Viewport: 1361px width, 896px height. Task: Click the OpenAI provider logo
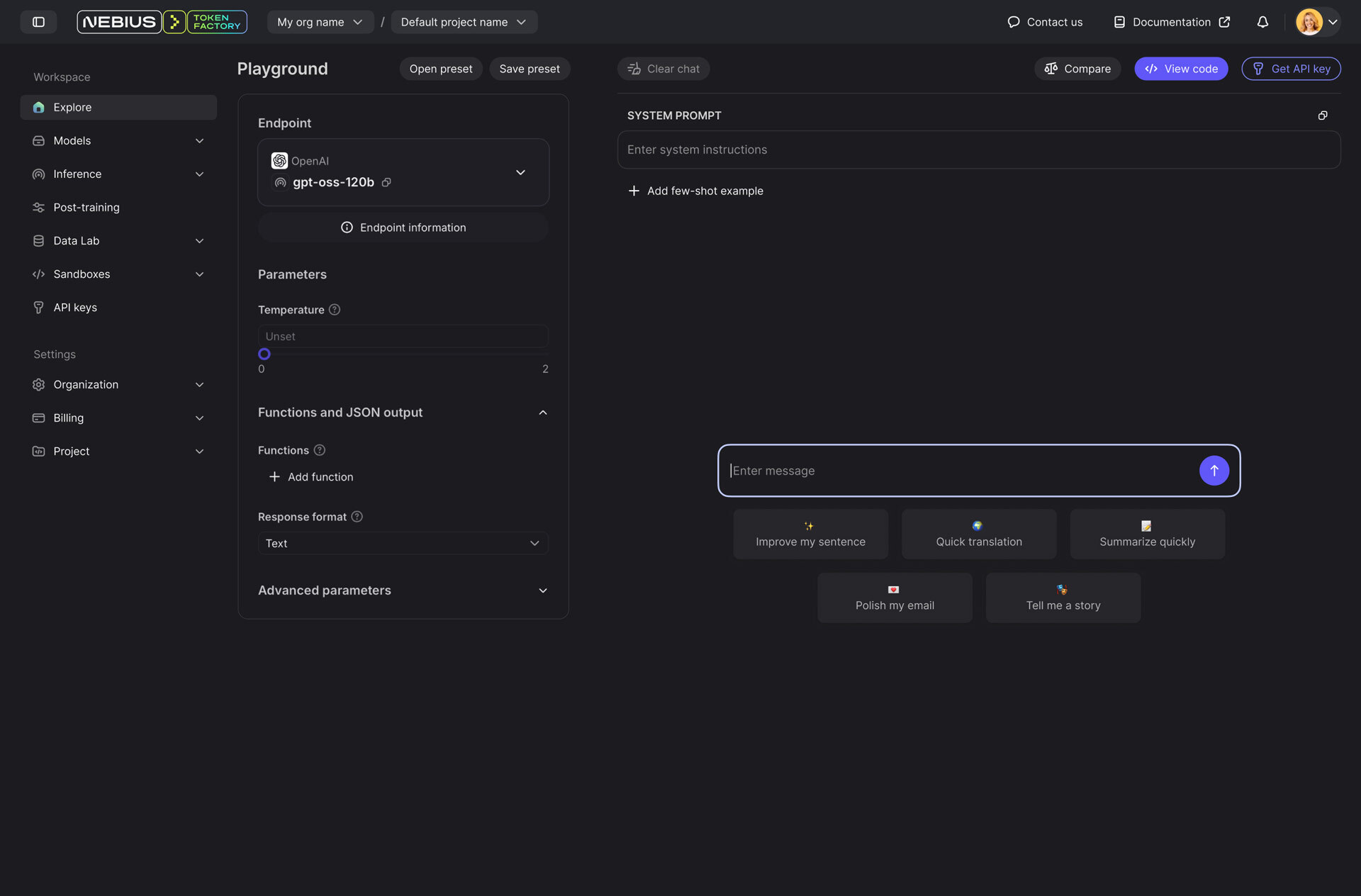(x=279, y=161)
